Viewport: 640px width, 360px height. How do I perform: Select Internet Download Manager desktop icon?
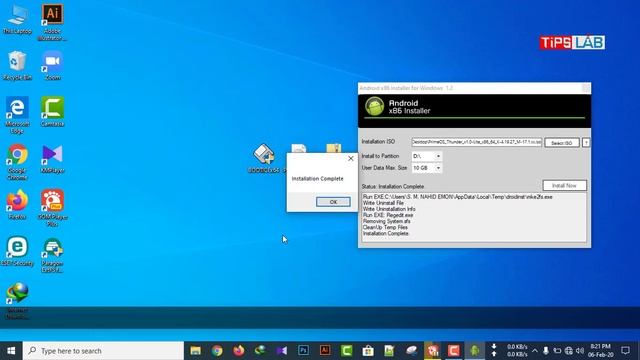coord(17,301)
